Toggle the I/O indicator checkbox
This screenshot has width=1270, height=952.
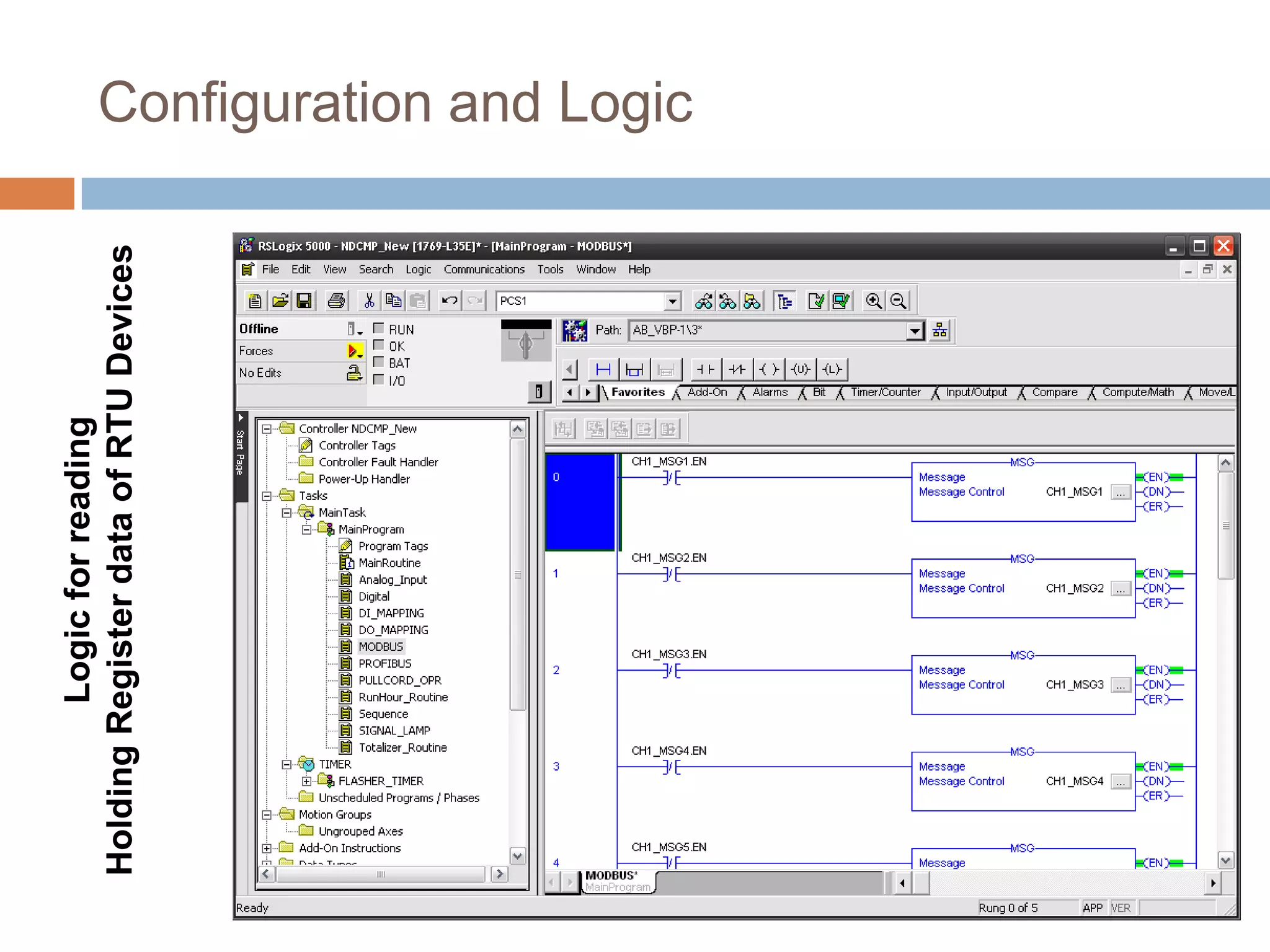click(378, 379)
